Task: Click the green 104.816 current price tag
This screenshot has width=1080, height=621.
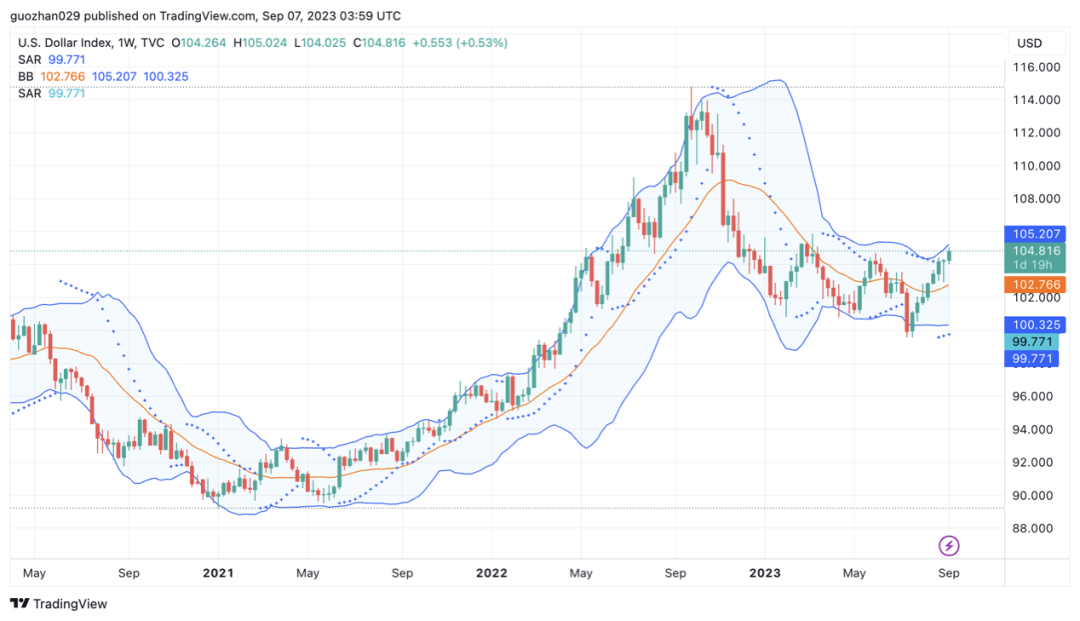Action: pyautogui.click(x=1035, y=251)
